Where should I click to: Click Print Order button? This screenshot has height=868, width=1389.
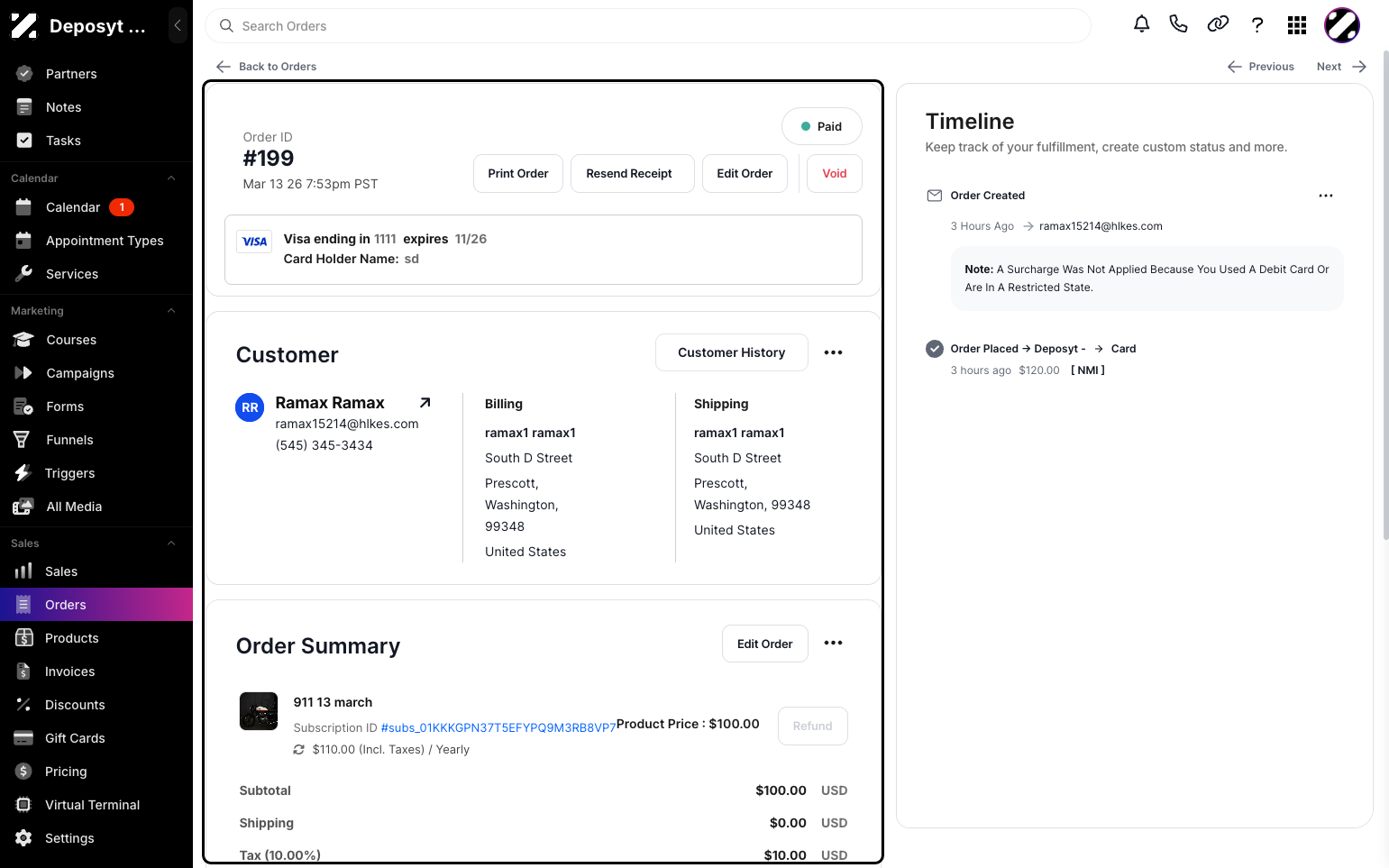pos(518,174)
